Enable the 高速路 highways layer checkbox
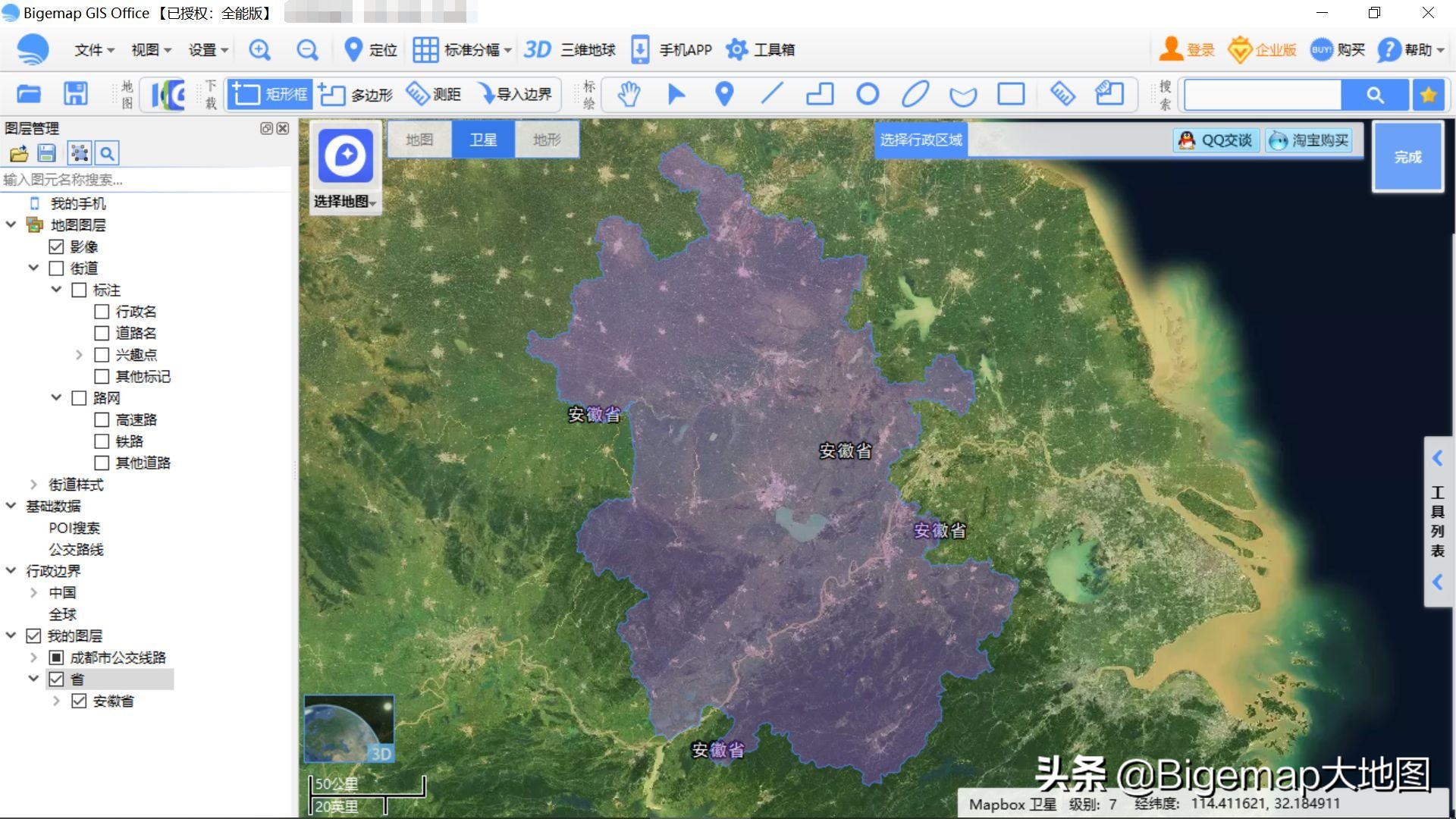The image size is (1456, 819). pyautogui.click(x=102, y=419)
